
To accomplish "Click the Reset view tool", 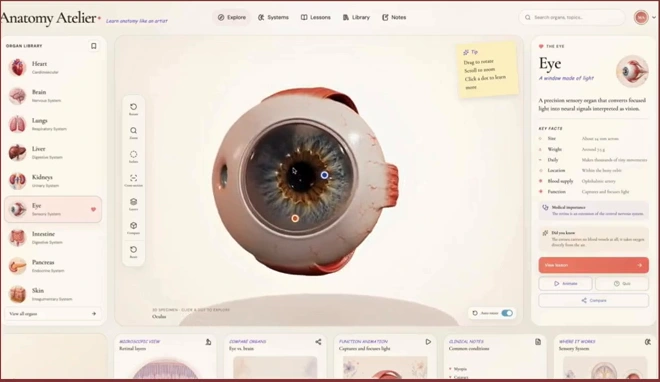I will pyautogui.click(x=133, y=252).
